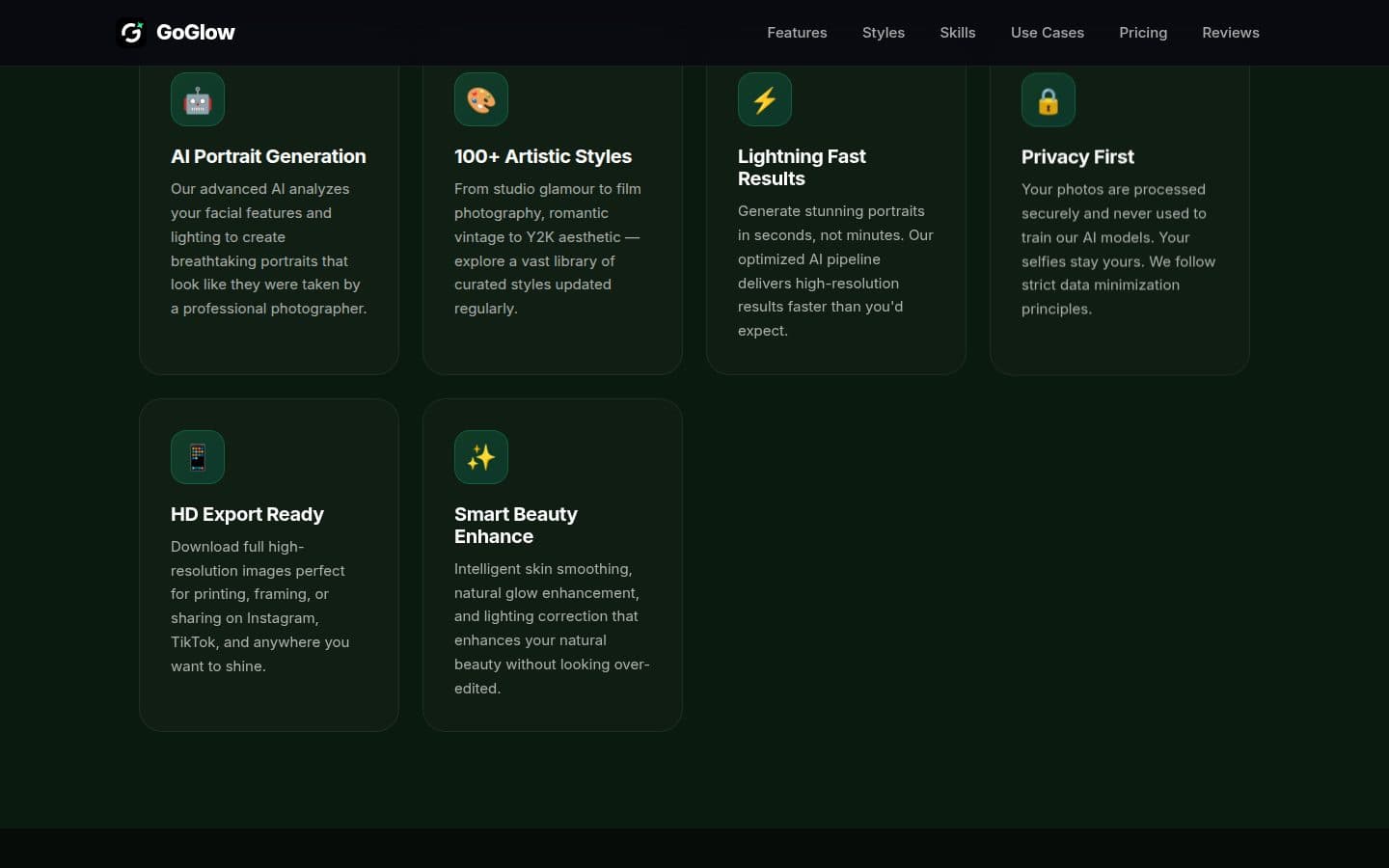Open the Use Cases nav link
The width and height of the screenshot is (1389, 868).
click(x=1048, y=33)
